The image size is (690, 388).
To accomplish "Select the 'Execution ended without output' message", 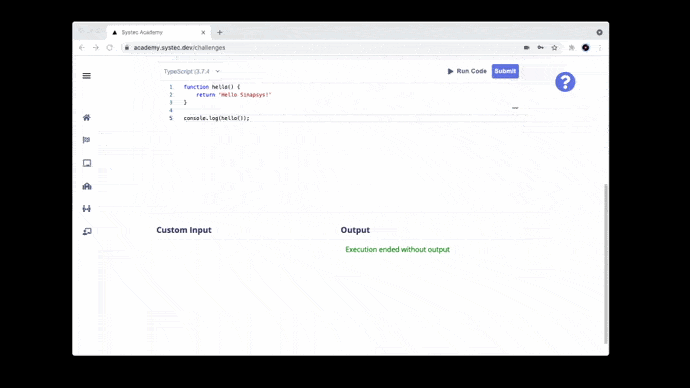I will [x=397, y=249].
